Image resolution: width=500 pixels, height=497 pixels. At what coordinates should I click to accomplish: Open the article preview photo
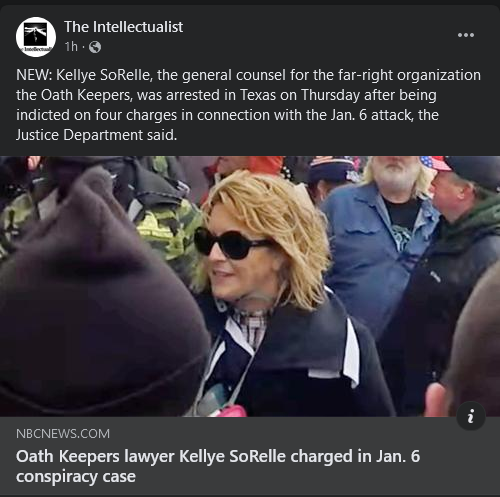250,286
